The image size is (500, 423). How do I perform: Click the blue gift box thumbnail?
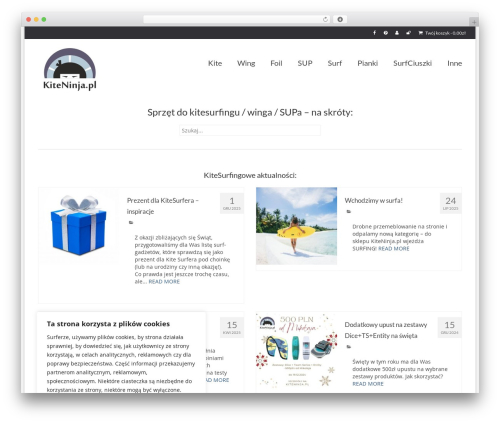79,225
